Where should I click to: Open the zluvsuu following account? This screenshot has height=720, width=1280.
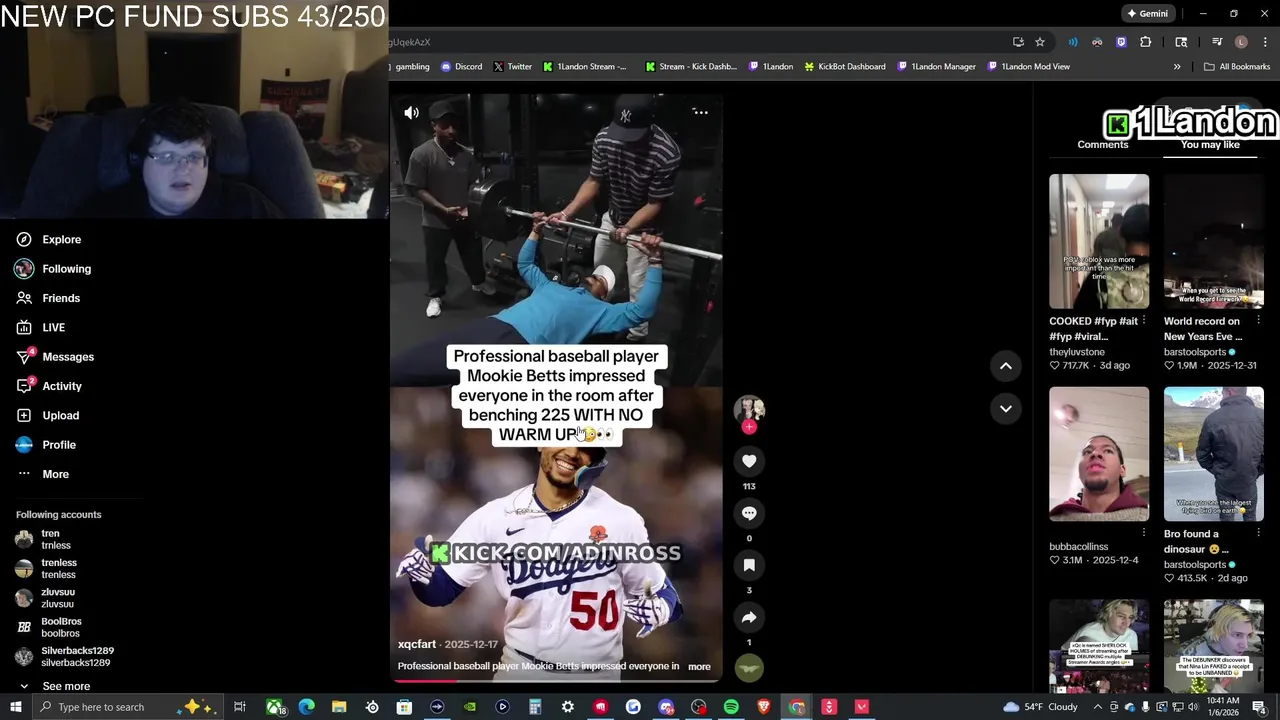coord(57,598)
